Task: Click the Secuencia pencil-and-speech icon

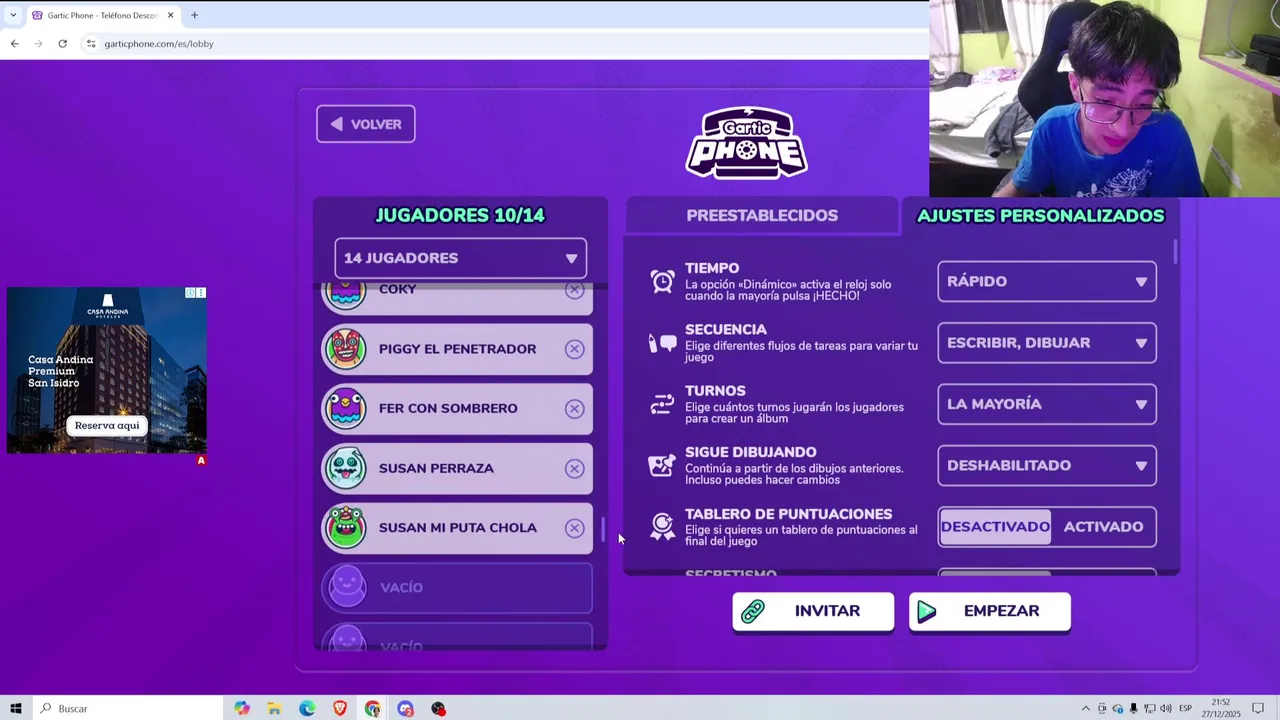Action: pos(662,343)
